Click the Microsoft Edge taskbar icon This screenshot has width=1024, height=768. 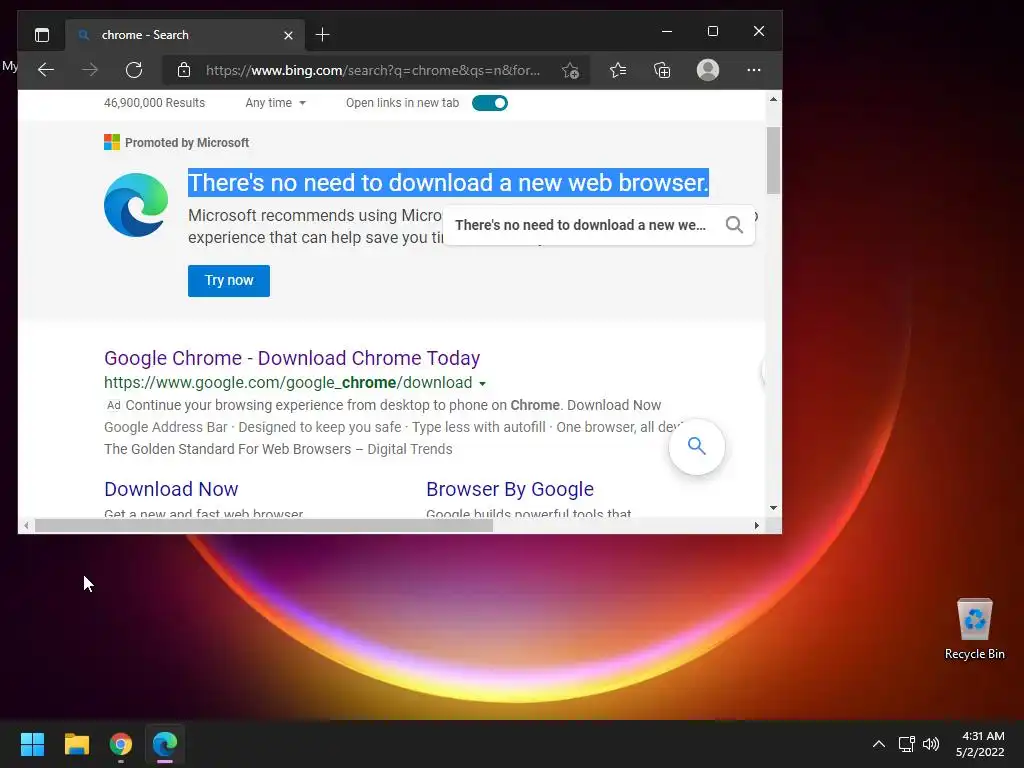(165, 744)
